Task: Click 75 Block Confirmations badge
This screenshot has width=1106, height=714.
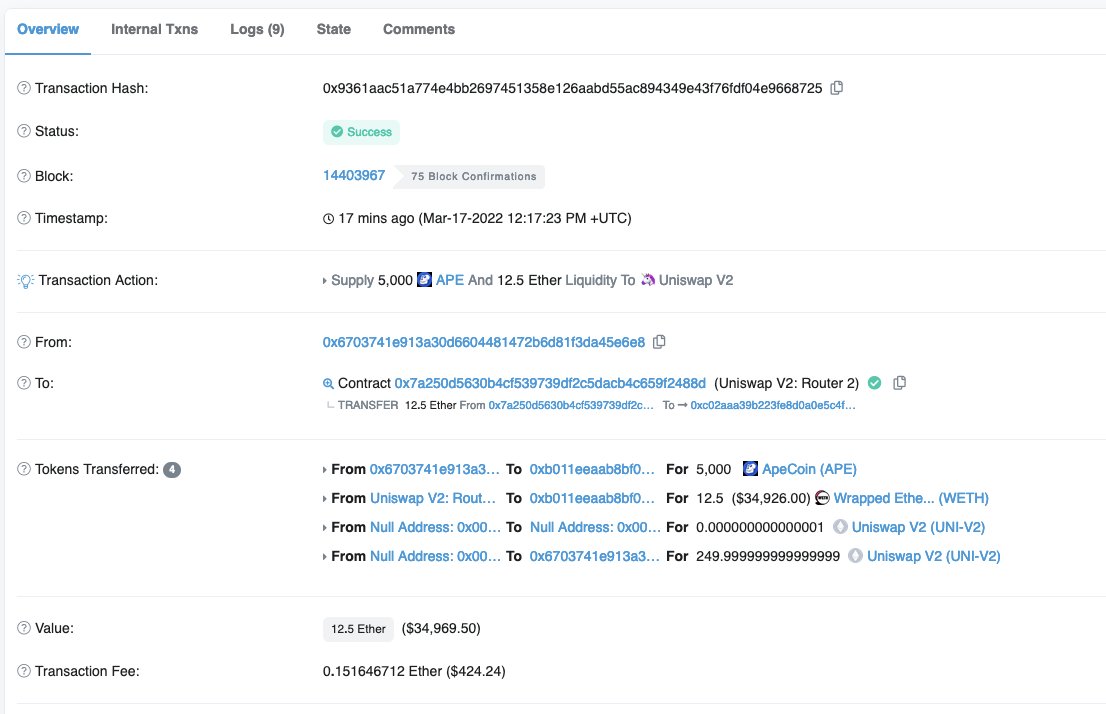Action: (x=470, y=176)
